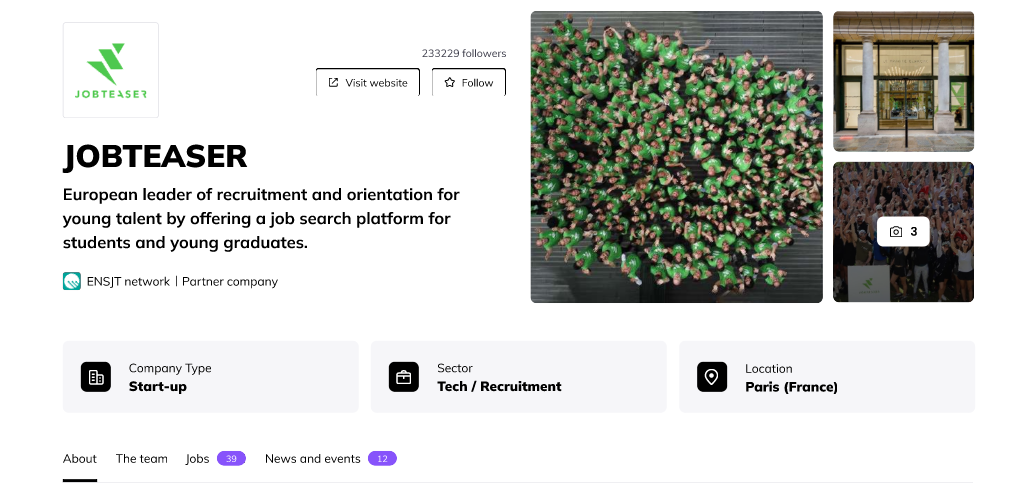Open the News and events tab
This screenshot has width=1033, height=487.
(331, 459)
